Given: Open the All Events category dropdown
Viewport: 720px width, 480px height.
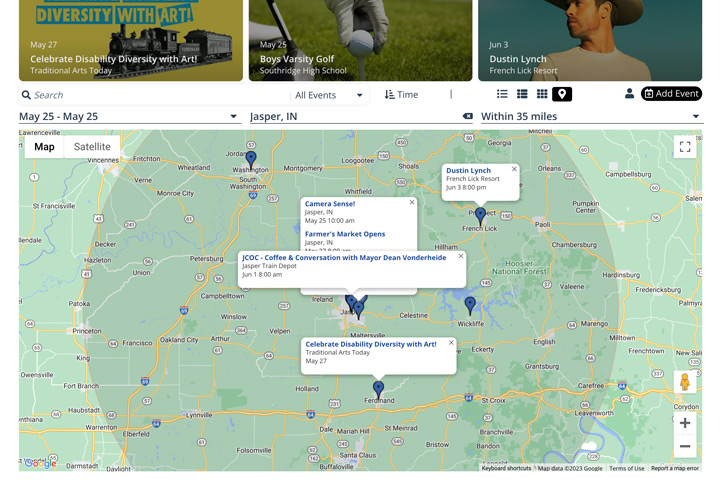Looking at the screenshot, I should 329,95.
